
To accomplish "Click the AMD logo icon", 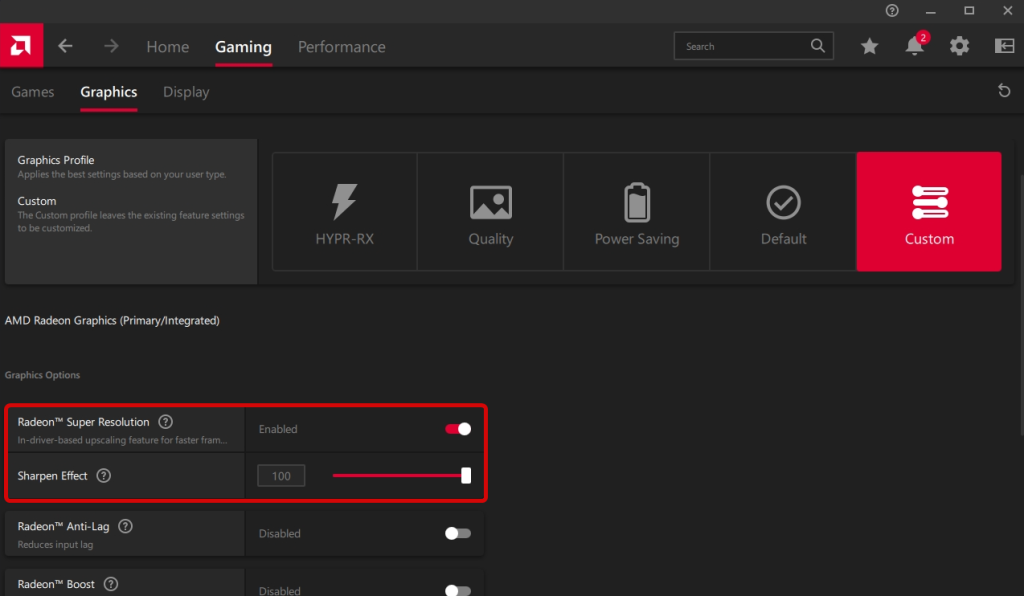I will 20,46.
